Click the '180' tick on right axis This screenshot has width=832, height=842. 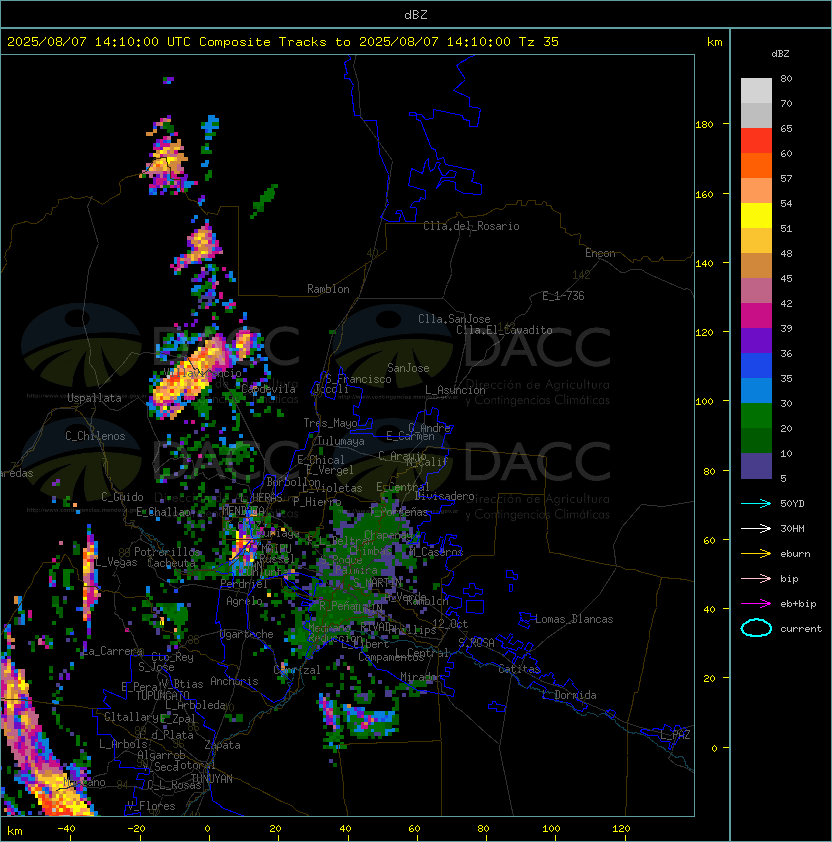pos(704,125)
